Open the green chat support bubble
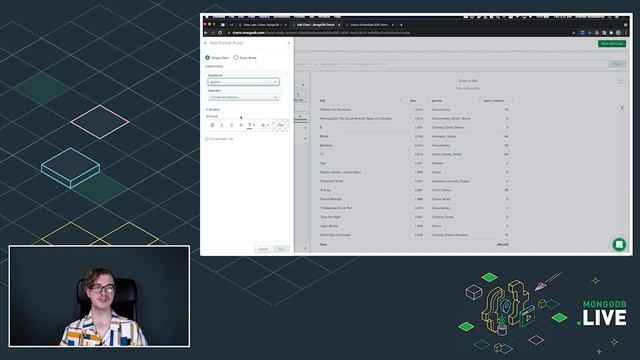 click(619, 244)
